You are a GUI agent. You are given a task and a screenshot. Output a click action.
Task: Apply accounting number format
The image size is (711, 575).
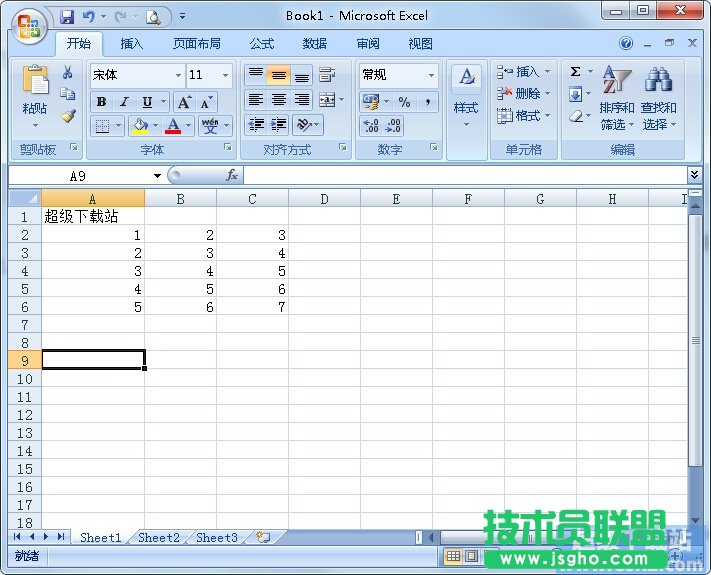click(371, 102)
